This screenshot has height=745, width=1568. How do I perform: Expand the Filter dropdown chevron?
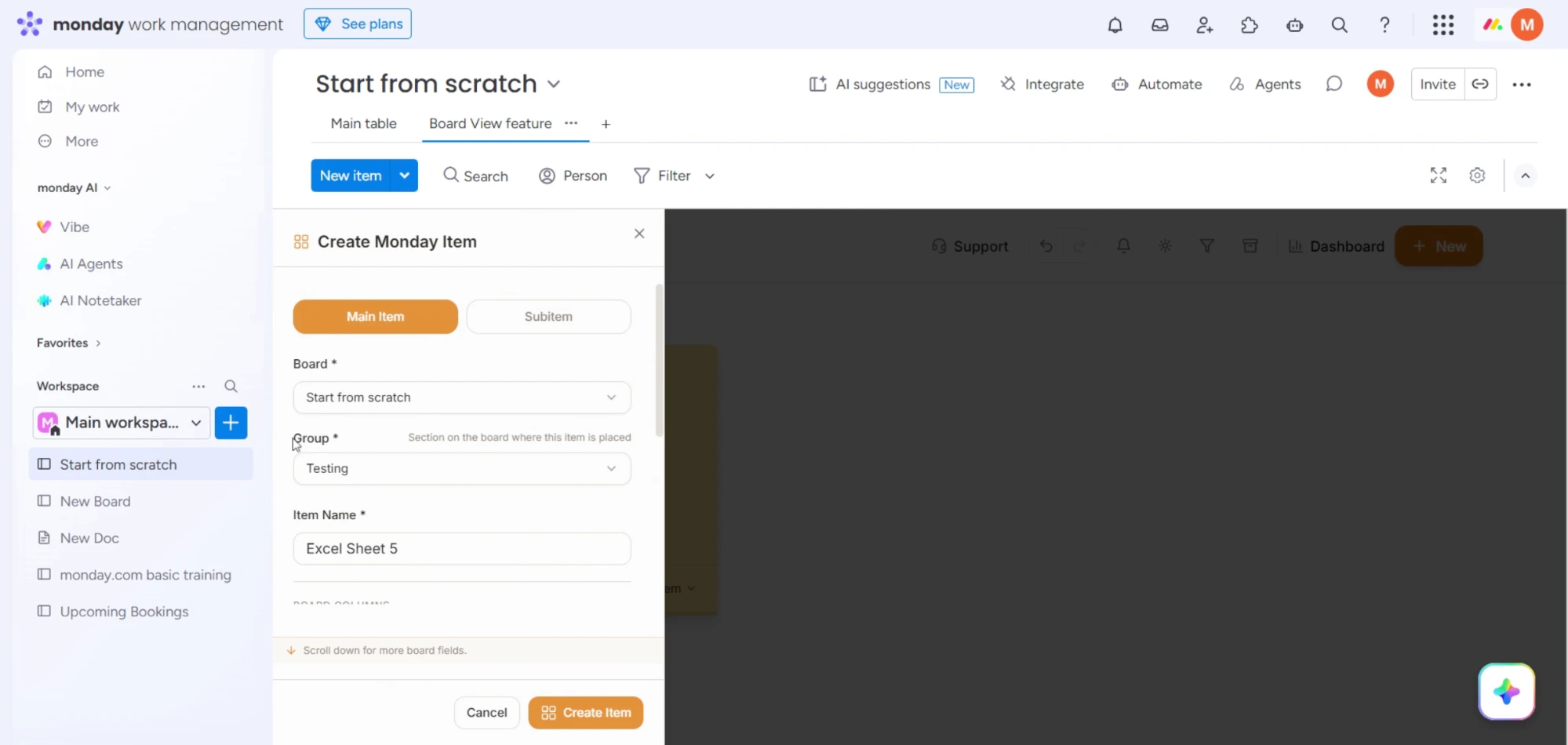(710, 176)
